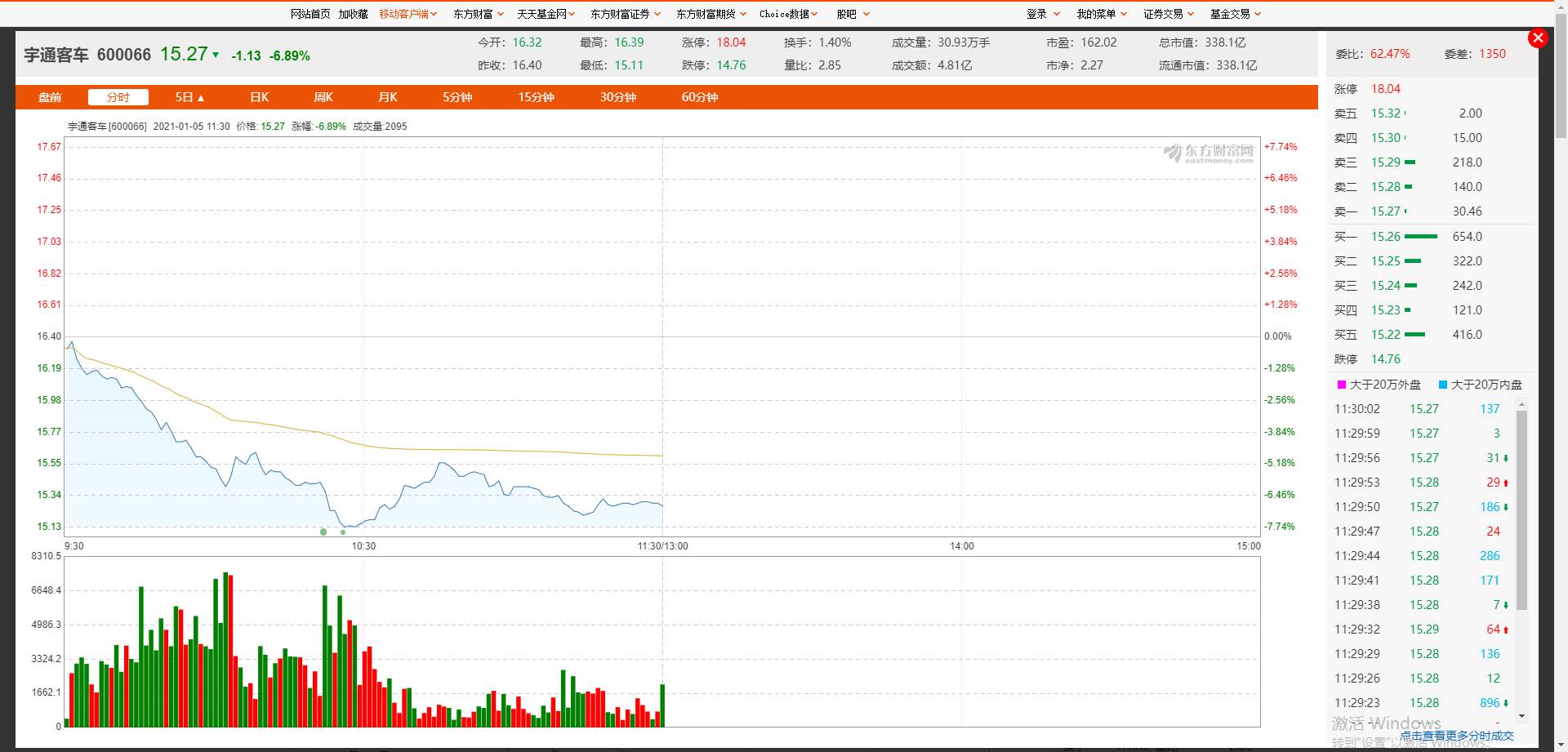The width and height of the screenshot is (1568, 752).
Task: Open 我的菜单 dropdown
Action: click(1102, 14)
